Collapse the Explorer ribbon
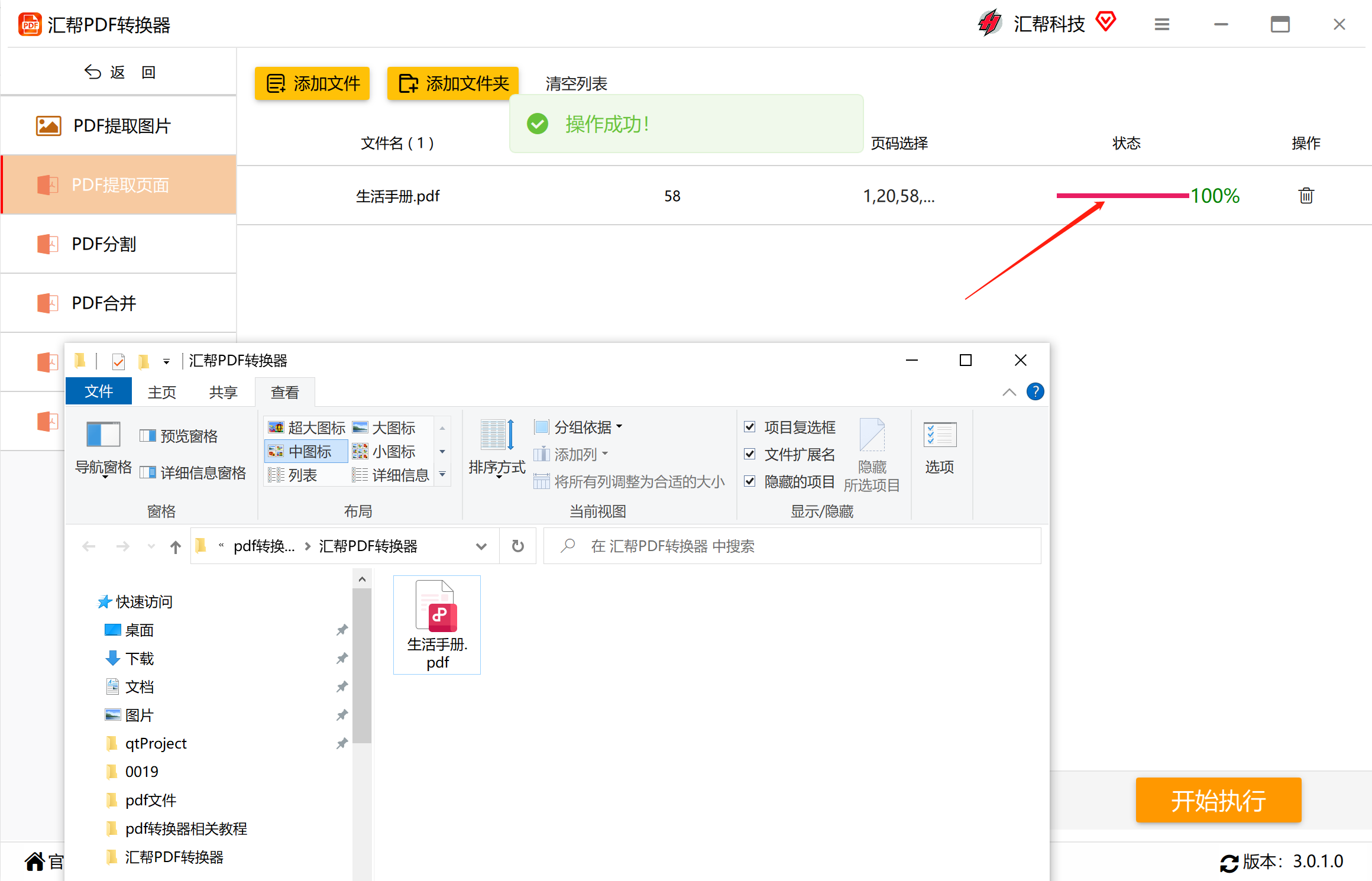The width and height of the screenshot is (1372, 881). tap(1009, 392)
